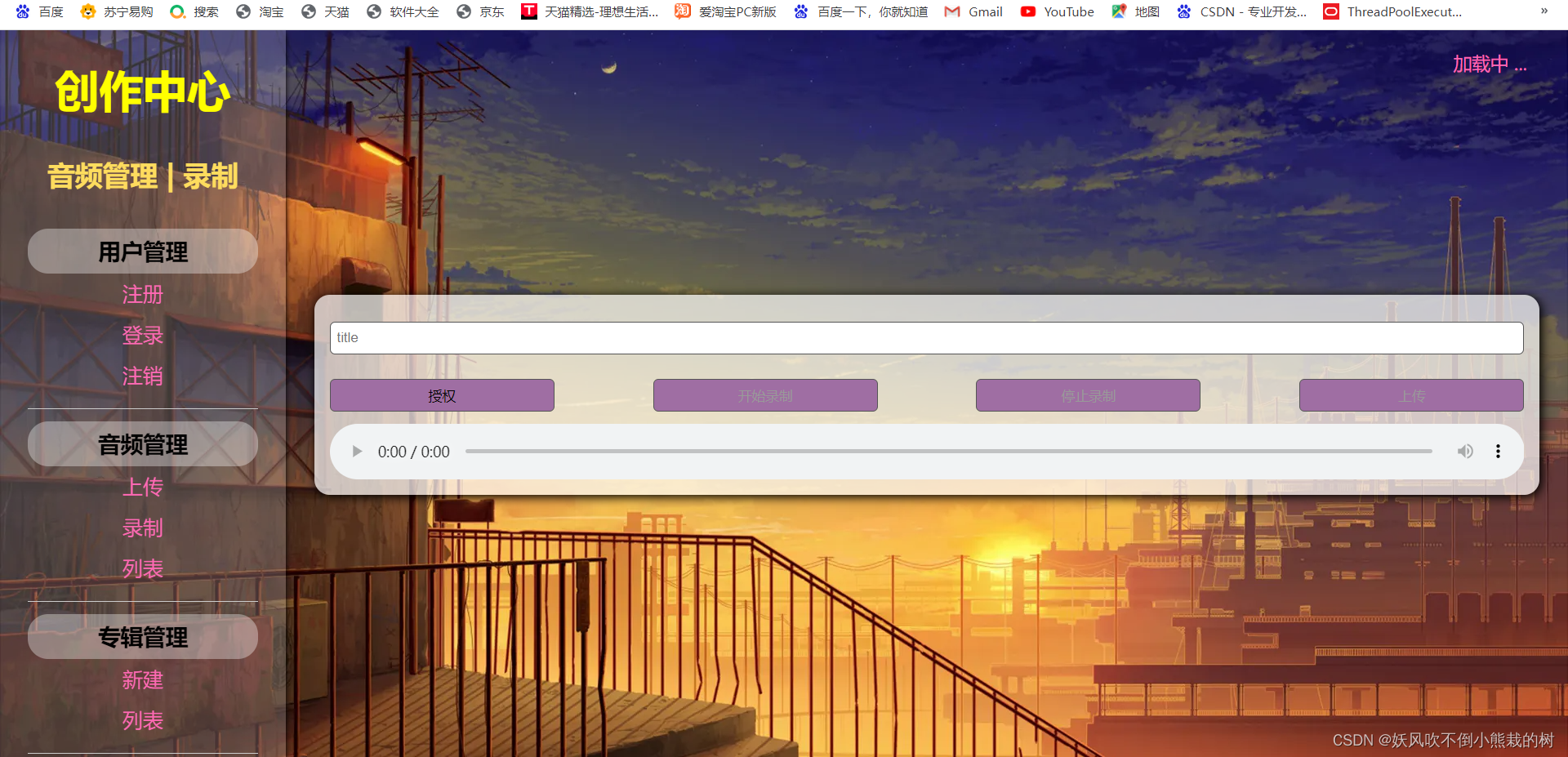Open audio player more options menu
Image resolution: width=1568 pixels, height=757 pixels.
pyautogui.click(x=1498, y=452)
